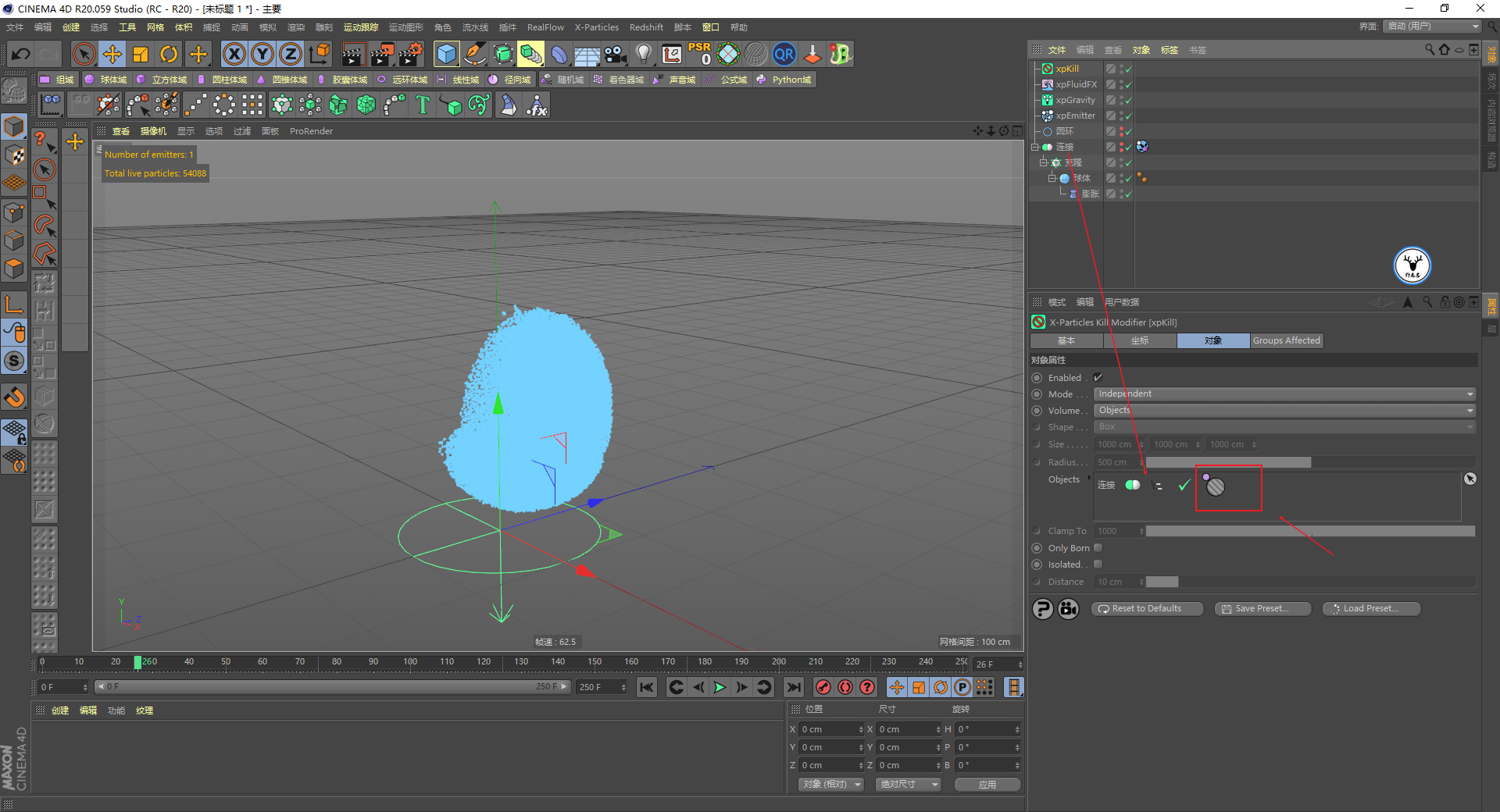Click the PSR 0 reset icon

click(x=700, y=54)
